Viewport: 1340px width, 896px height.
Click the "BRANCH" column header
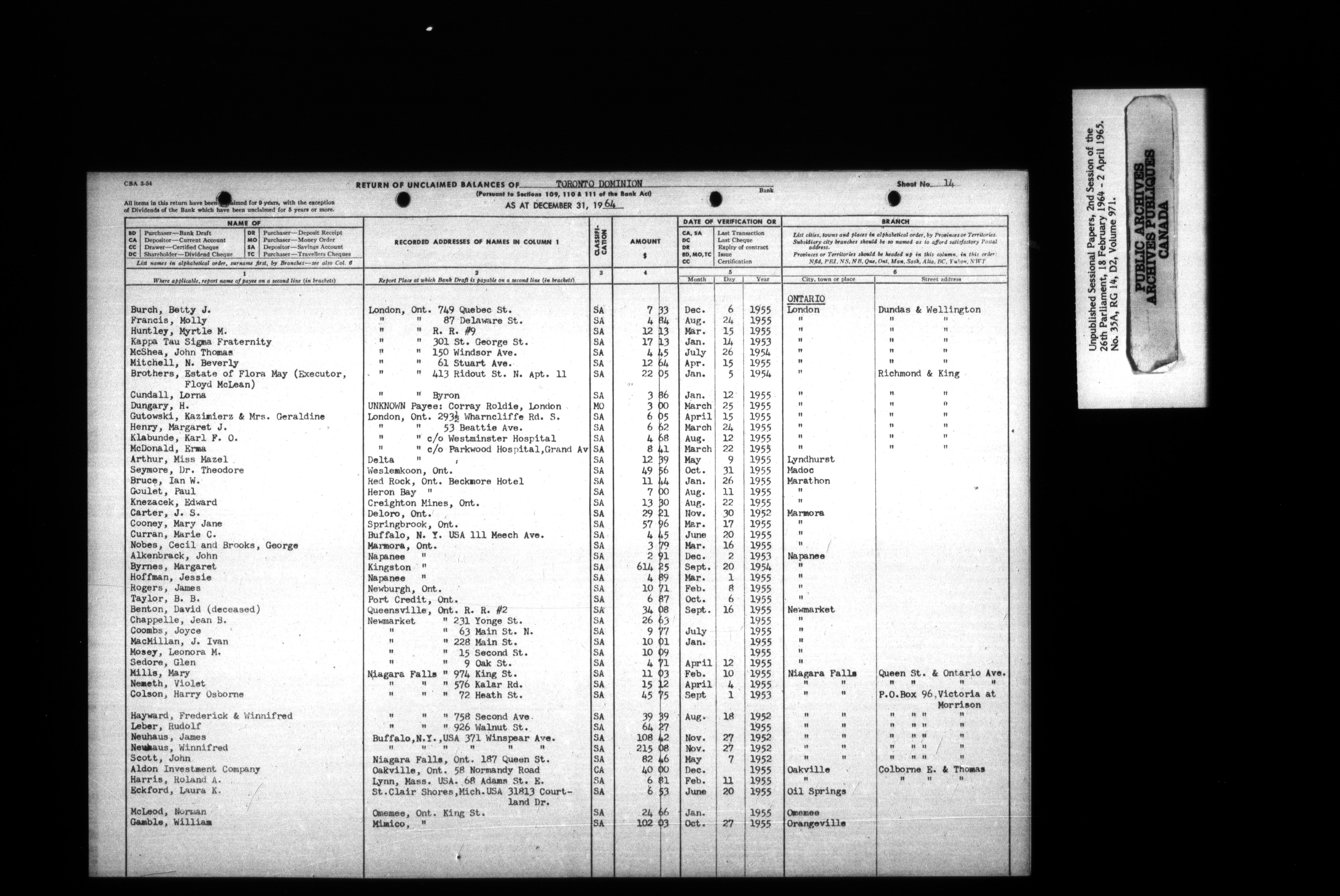click(x=895, y=222)
